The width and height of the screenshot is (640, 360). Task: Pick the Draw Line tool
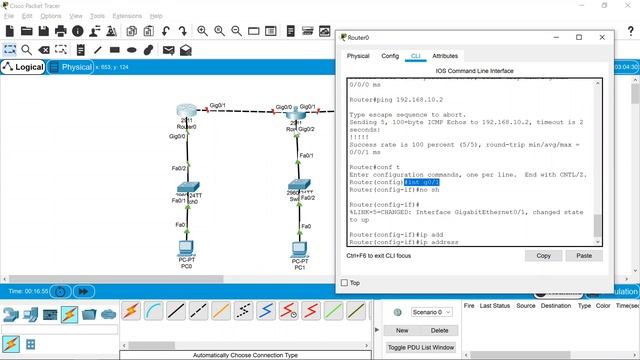[x=98, y=50]
